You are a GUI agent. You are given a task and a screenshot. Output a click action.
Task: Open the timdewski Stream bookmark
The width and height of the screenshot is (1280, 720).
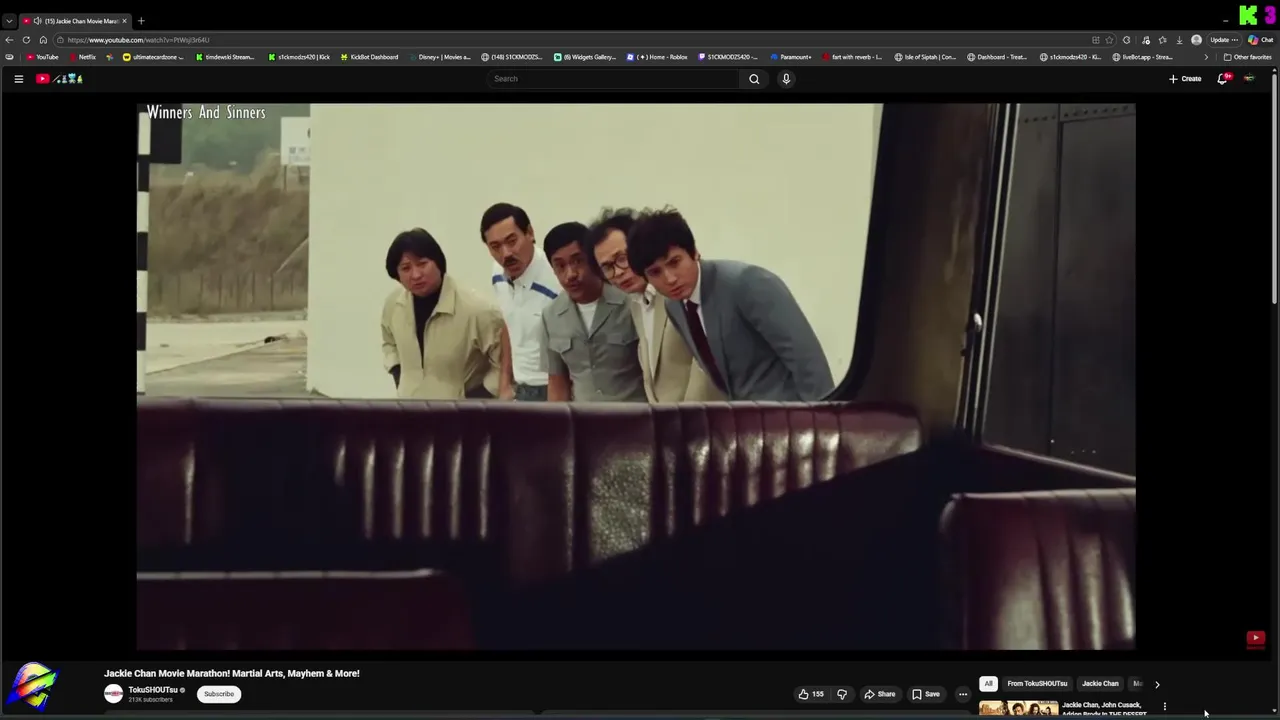click(x=225, y=57)
